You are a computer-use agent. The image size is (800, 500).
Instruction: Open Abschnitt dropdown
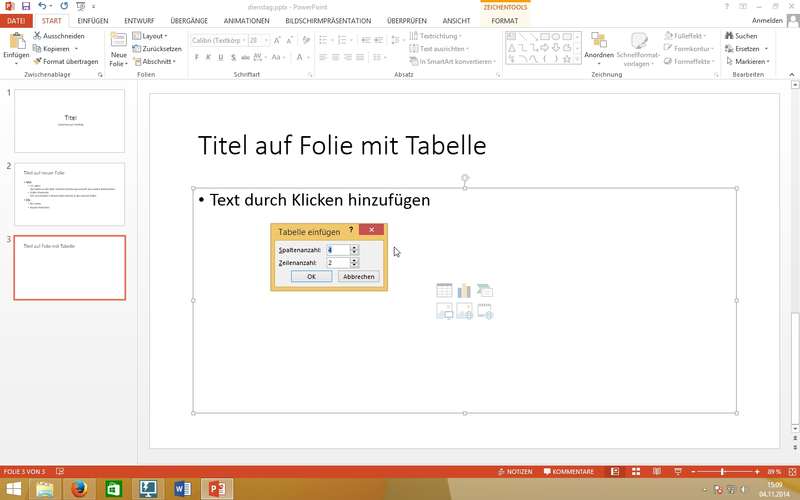point(154,61)
